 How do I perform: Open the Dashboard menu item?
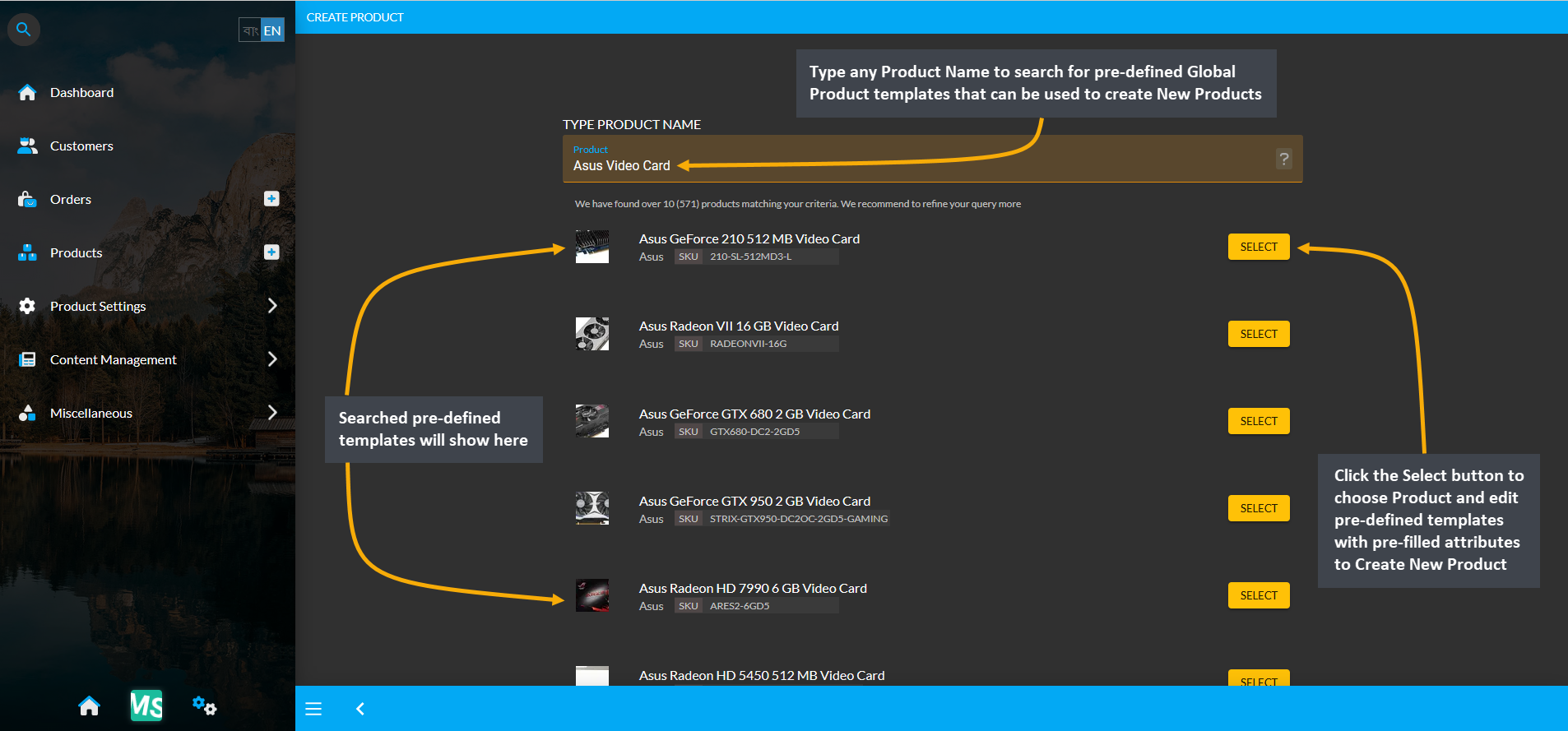[81, 92]
